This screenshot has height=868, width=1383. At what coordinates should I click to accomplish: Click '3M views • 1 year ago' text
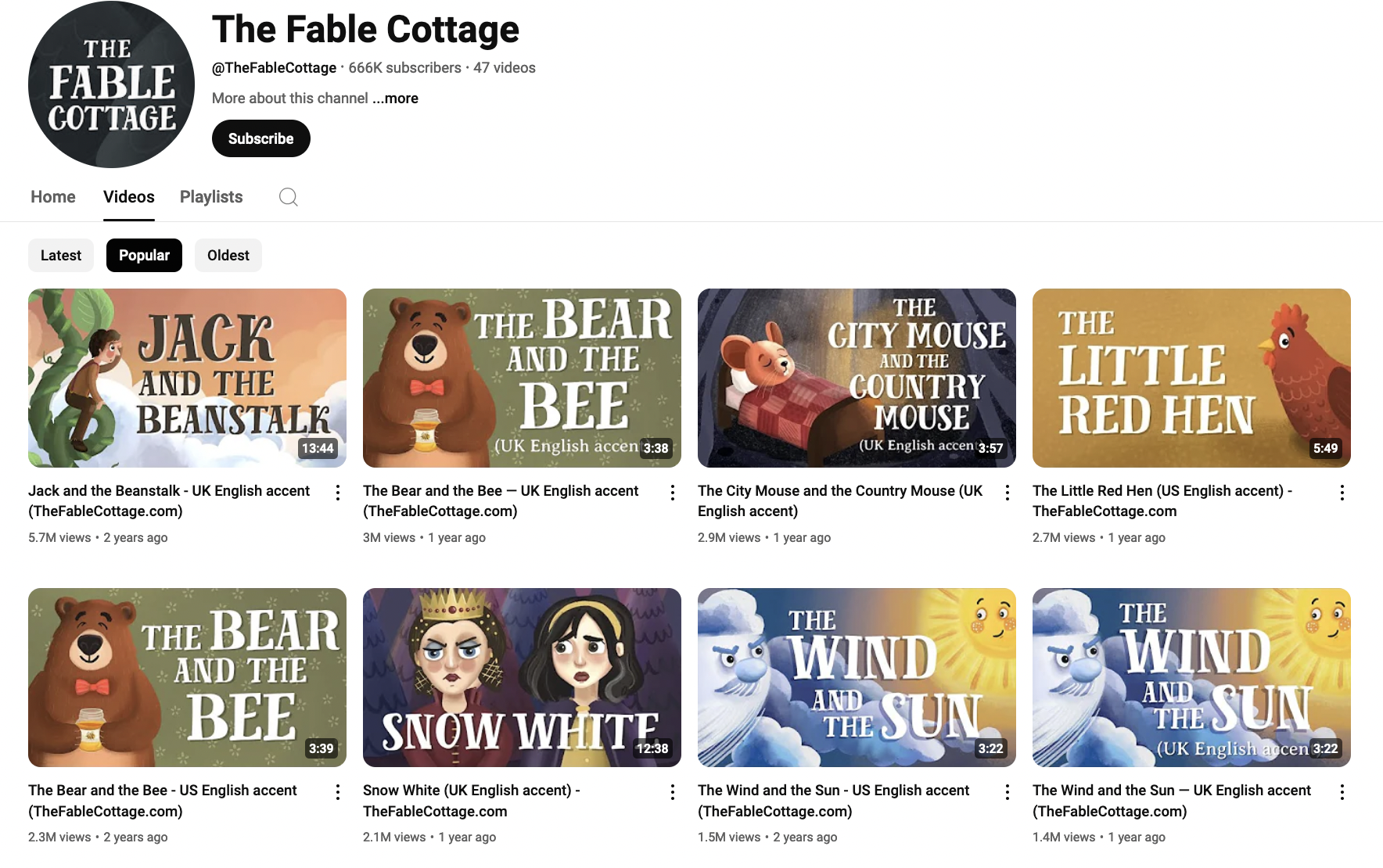click(424, 537)
